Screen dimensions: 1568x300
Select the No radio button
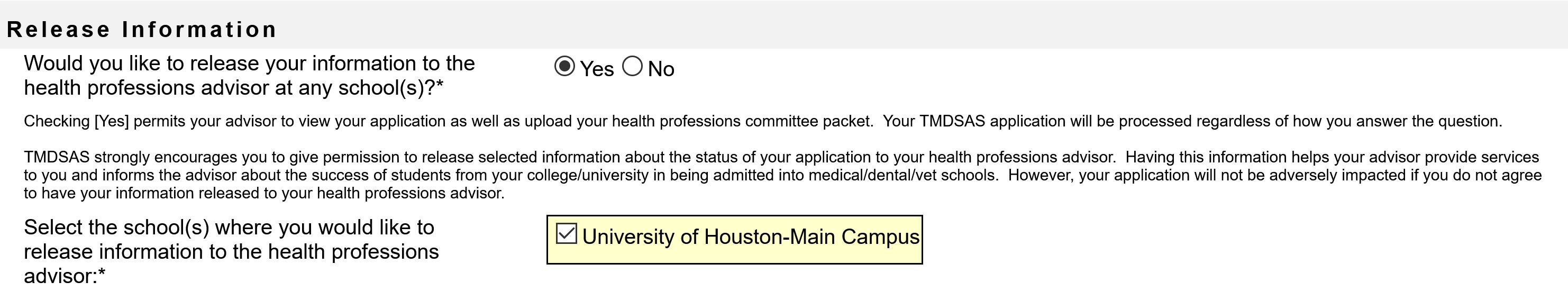click(632, 66)
